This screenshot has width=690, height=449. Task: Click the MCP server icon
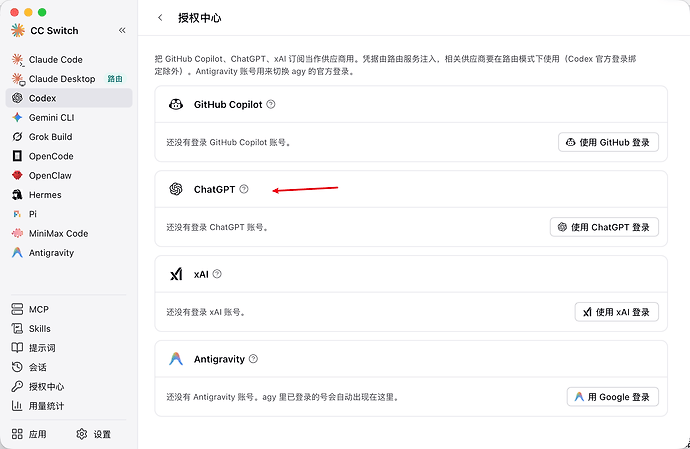17,309
